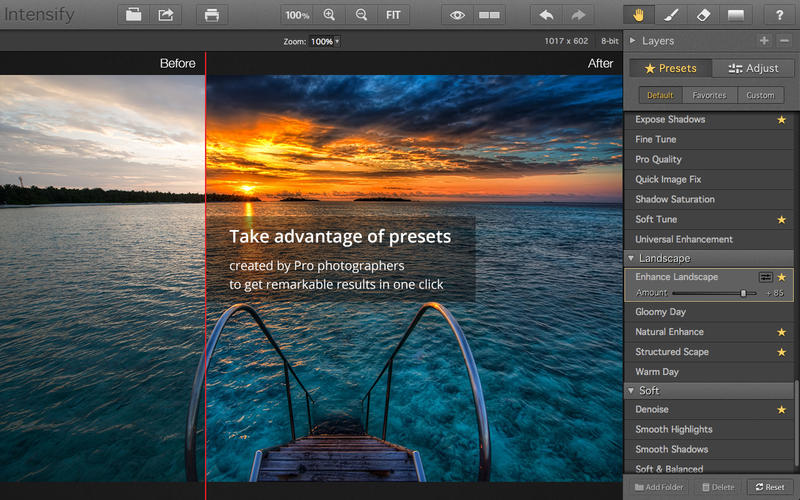
Task: Choose the Gradient tool in the toolbar
Action: pos(735,15)
